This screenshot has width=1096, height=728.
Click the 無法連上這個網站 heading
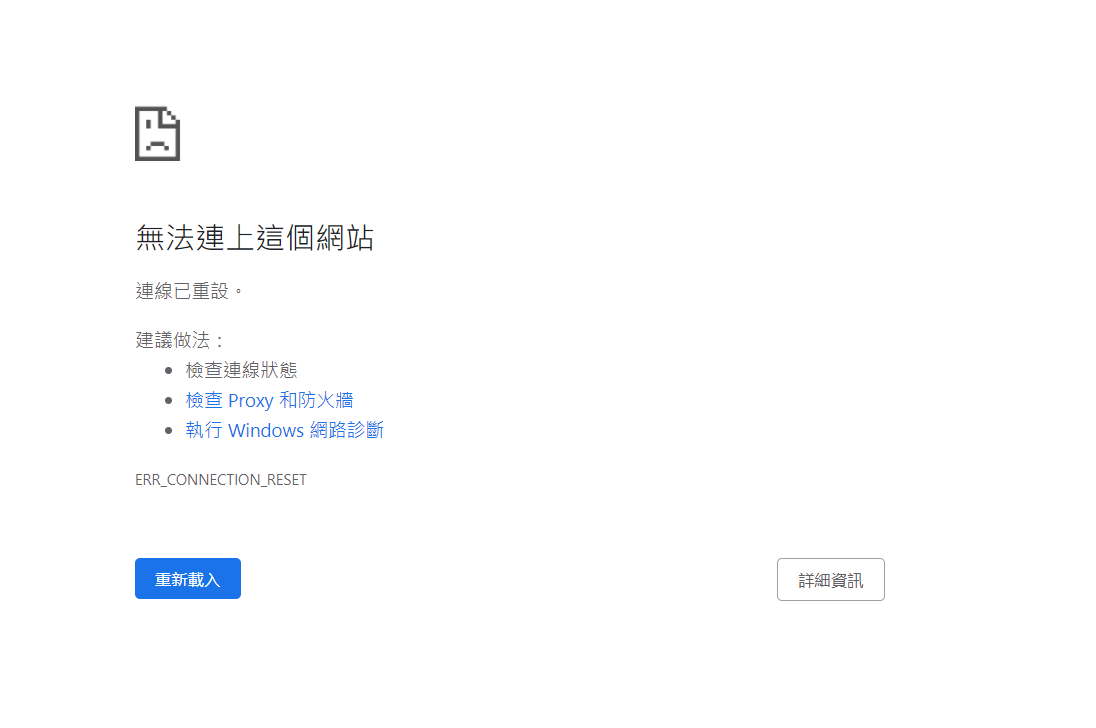[254, 238]
